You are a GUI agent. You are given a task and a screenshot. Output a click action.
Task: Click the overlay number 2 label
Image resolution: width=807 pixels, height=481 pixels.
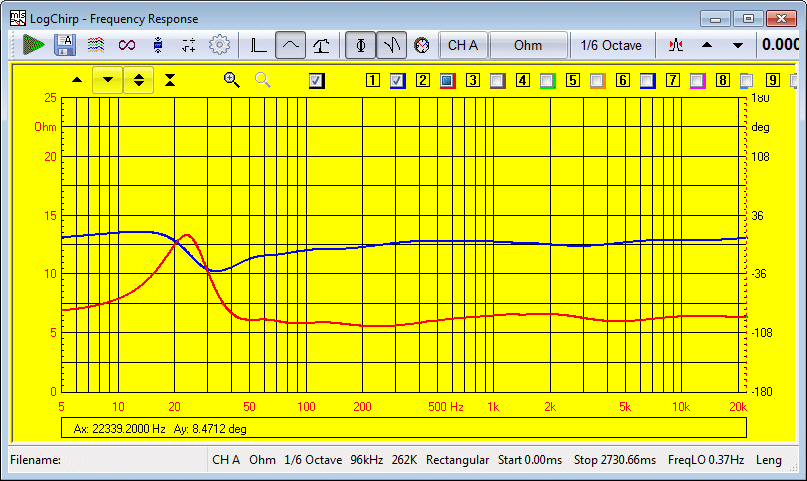pos(423,80)
